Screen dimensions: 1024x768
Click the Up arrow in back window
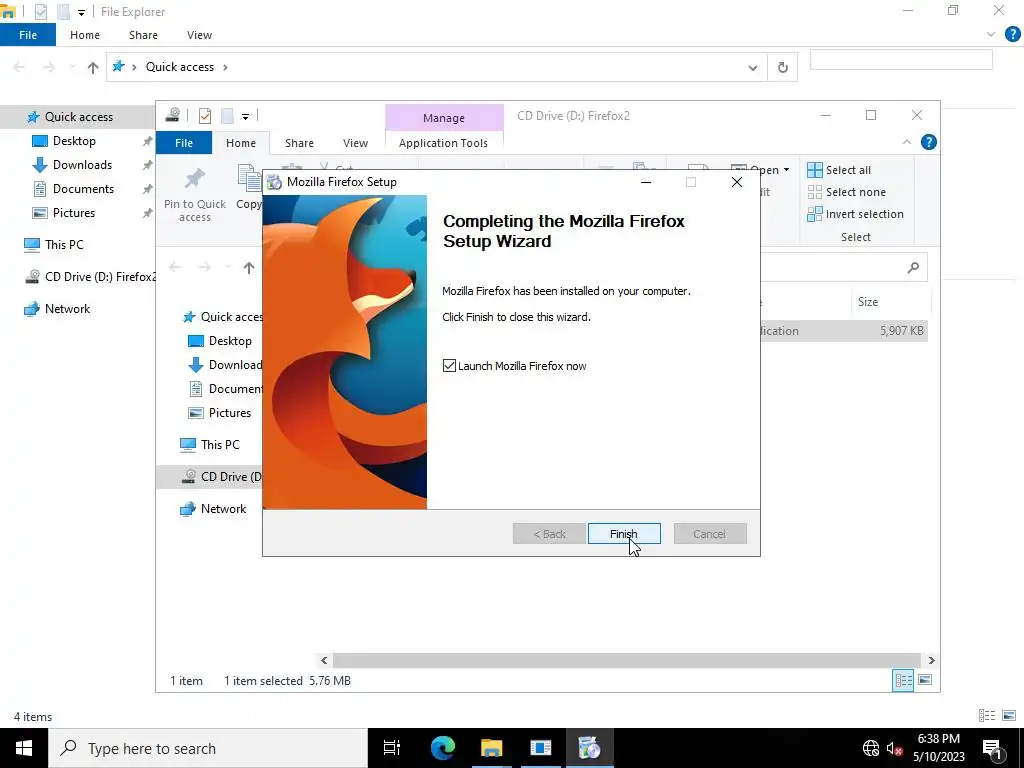[x=93, y=67]
